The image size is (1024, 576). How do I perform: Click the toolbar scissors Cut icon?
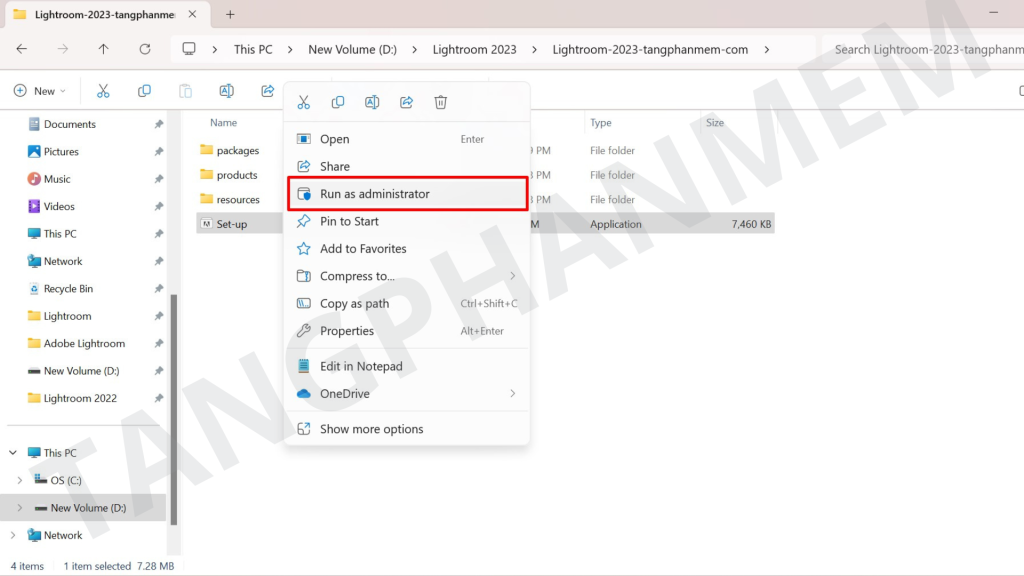[103, 91]
